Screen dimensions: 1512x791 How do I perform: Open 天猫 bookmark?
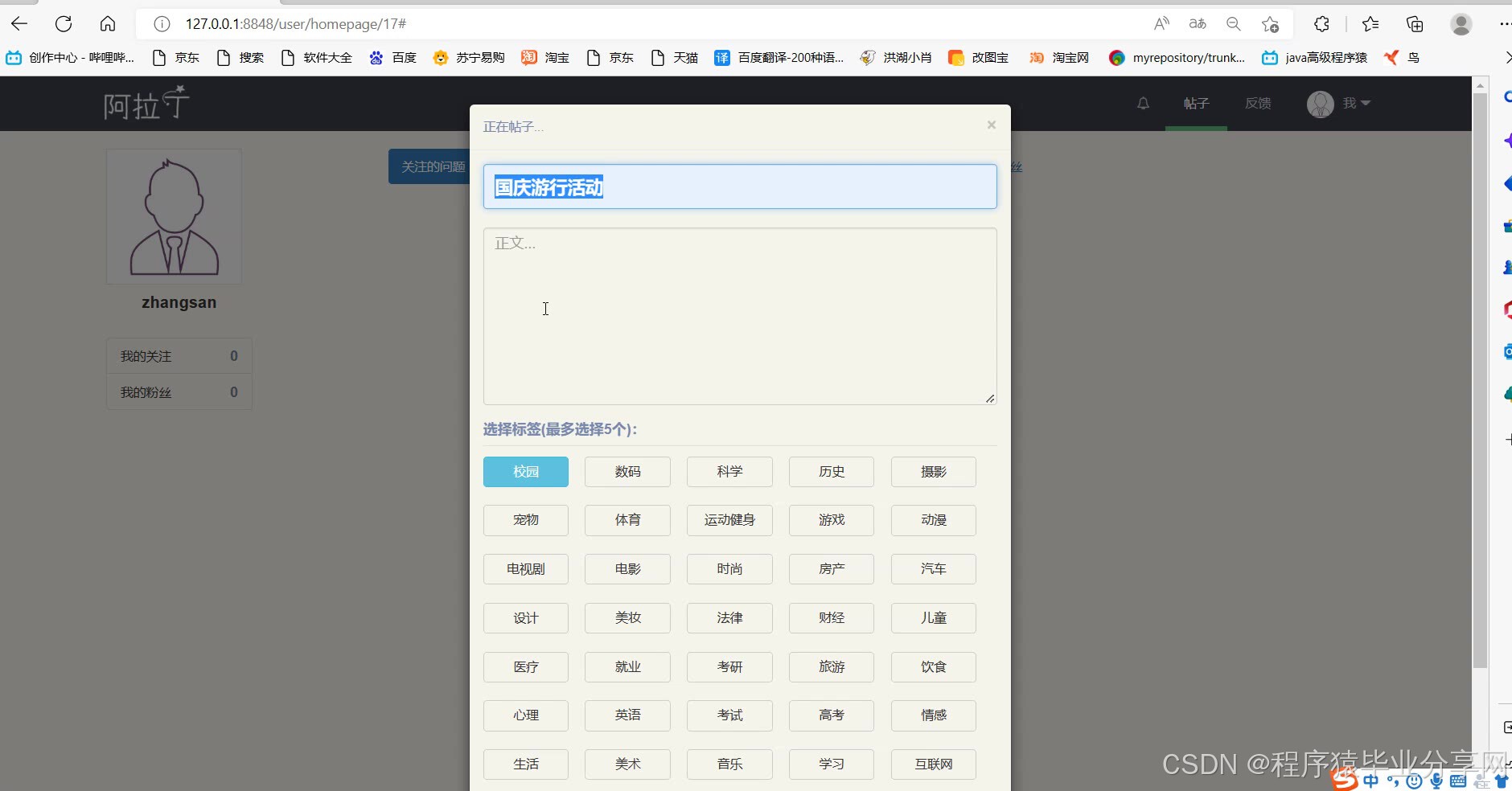[x=675, y=58]
